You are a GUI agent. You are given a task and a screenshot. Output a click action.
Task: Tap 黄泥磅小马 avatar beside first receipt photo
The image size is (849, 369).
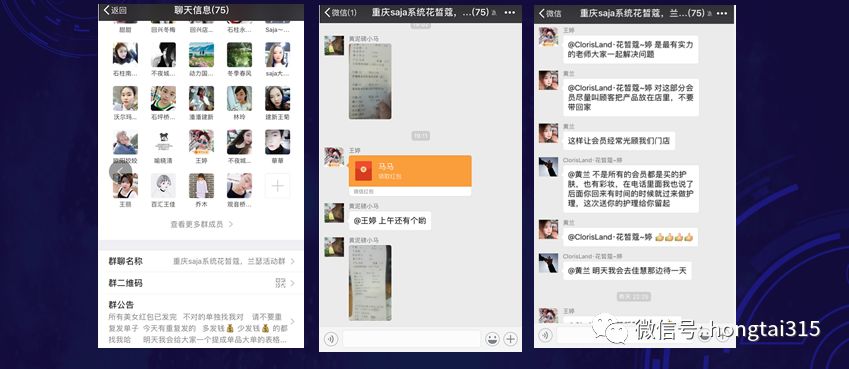(x=334, y=46)
